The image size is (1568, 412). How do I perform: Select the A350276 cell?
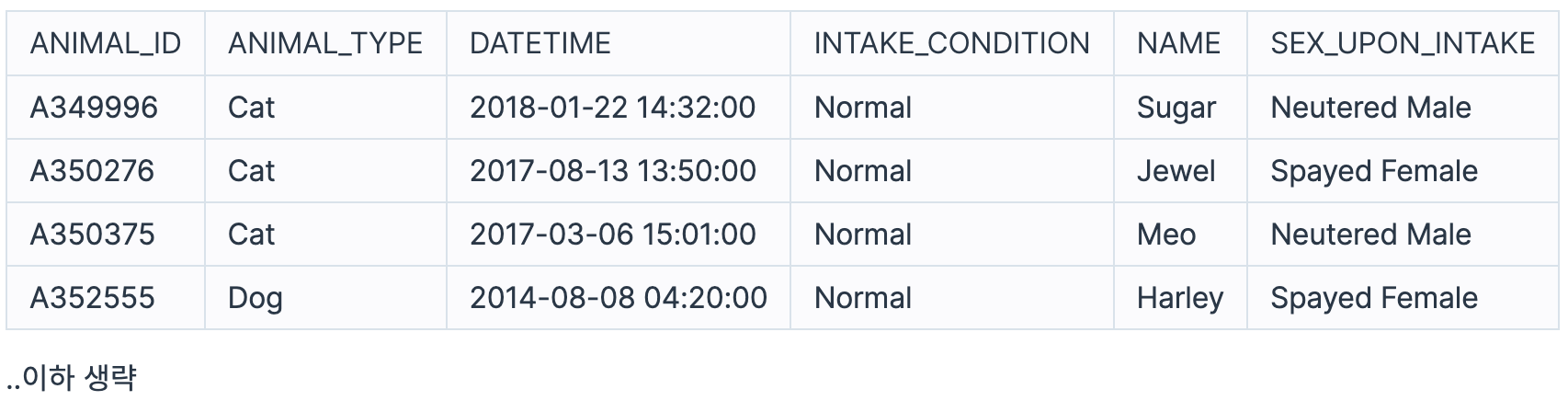click(106, 171)
